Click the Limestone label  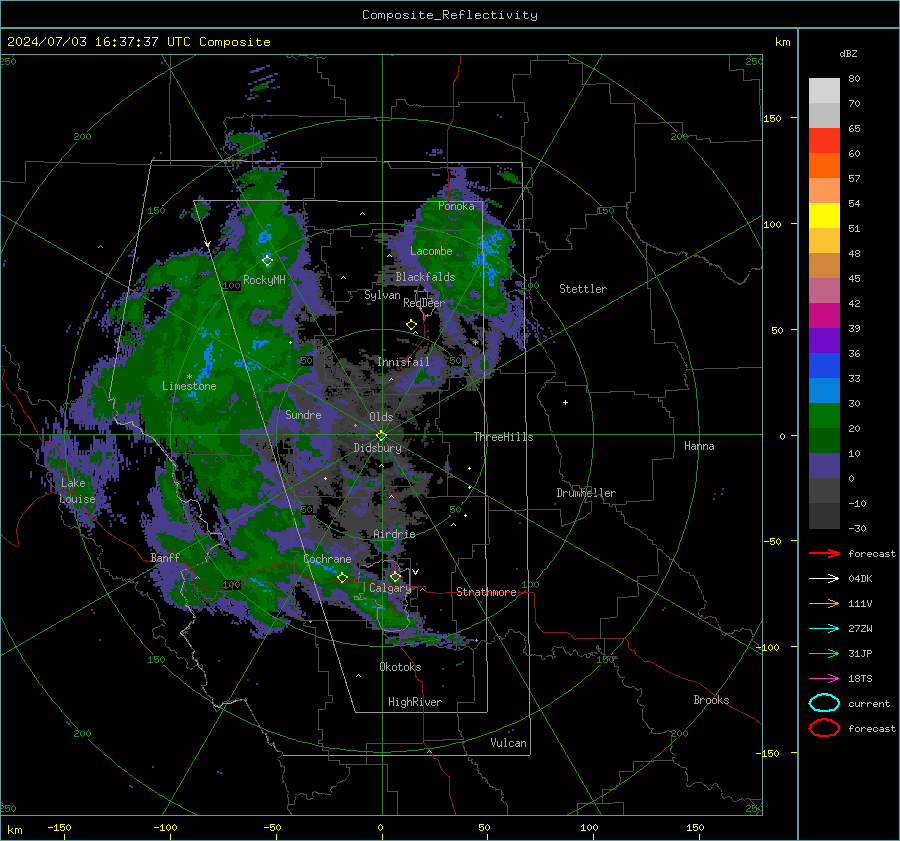click(189, 386)
